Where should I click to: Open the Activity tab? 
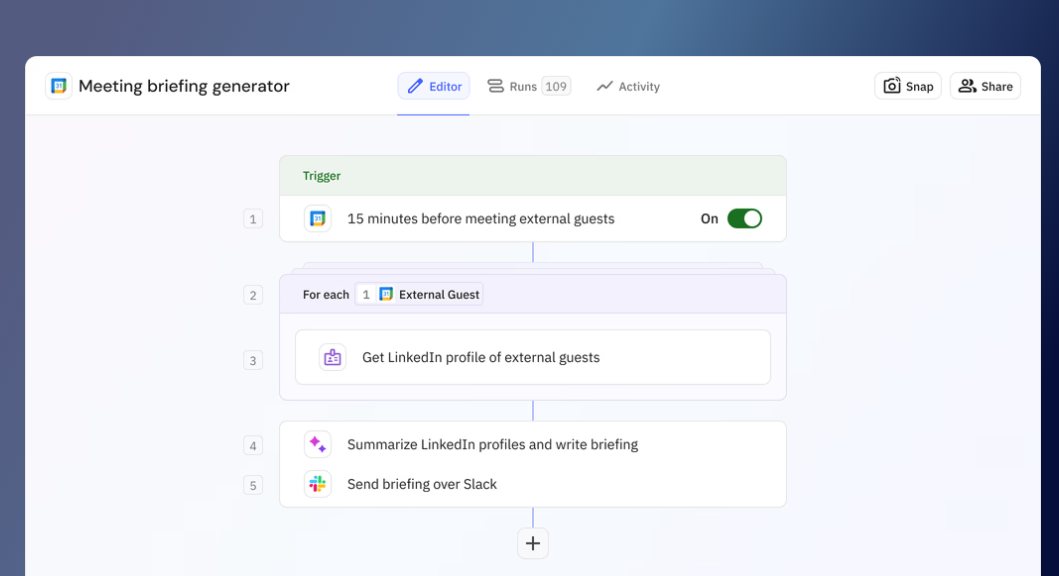point(628,86)
